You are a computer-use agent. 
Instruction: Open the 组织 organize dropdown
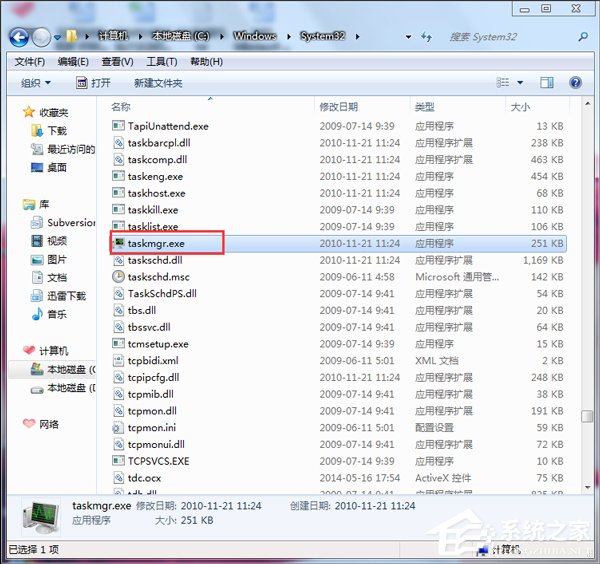point(36,83)
